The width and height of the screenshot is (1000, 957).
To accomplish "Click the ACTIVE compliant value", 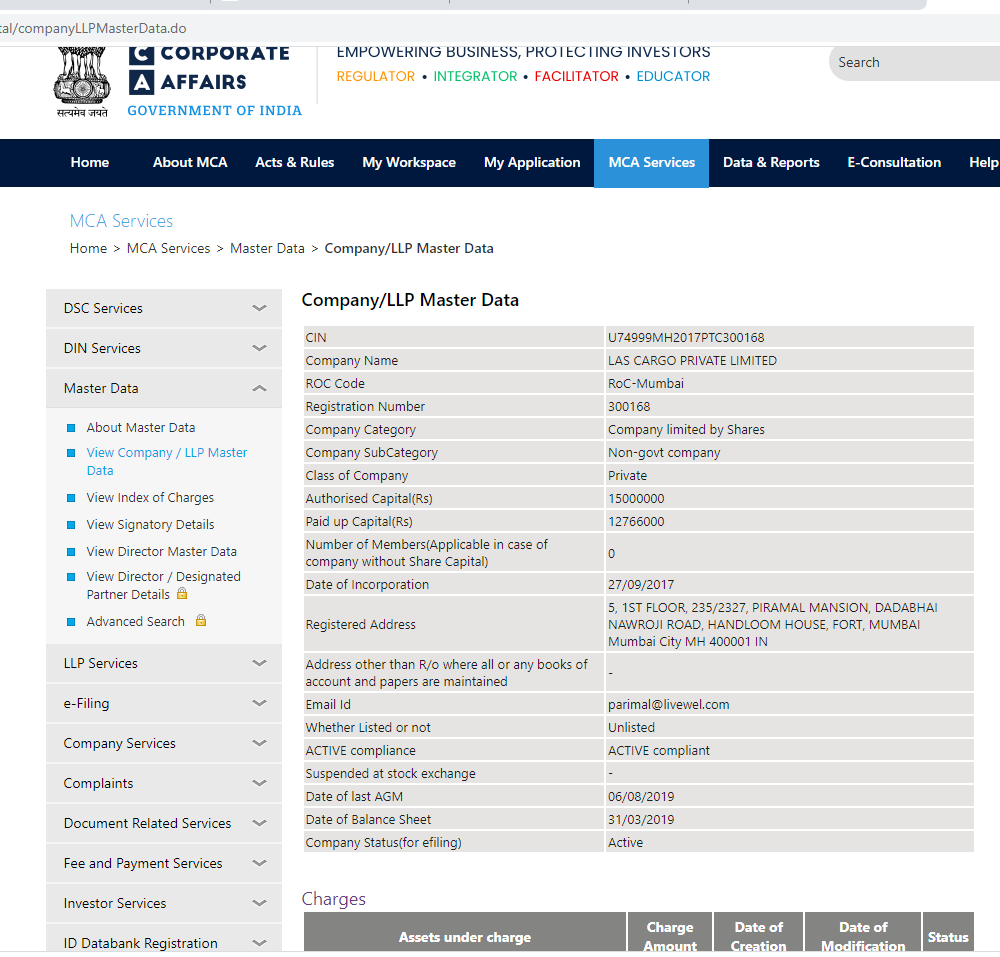I will pos(659,750).
